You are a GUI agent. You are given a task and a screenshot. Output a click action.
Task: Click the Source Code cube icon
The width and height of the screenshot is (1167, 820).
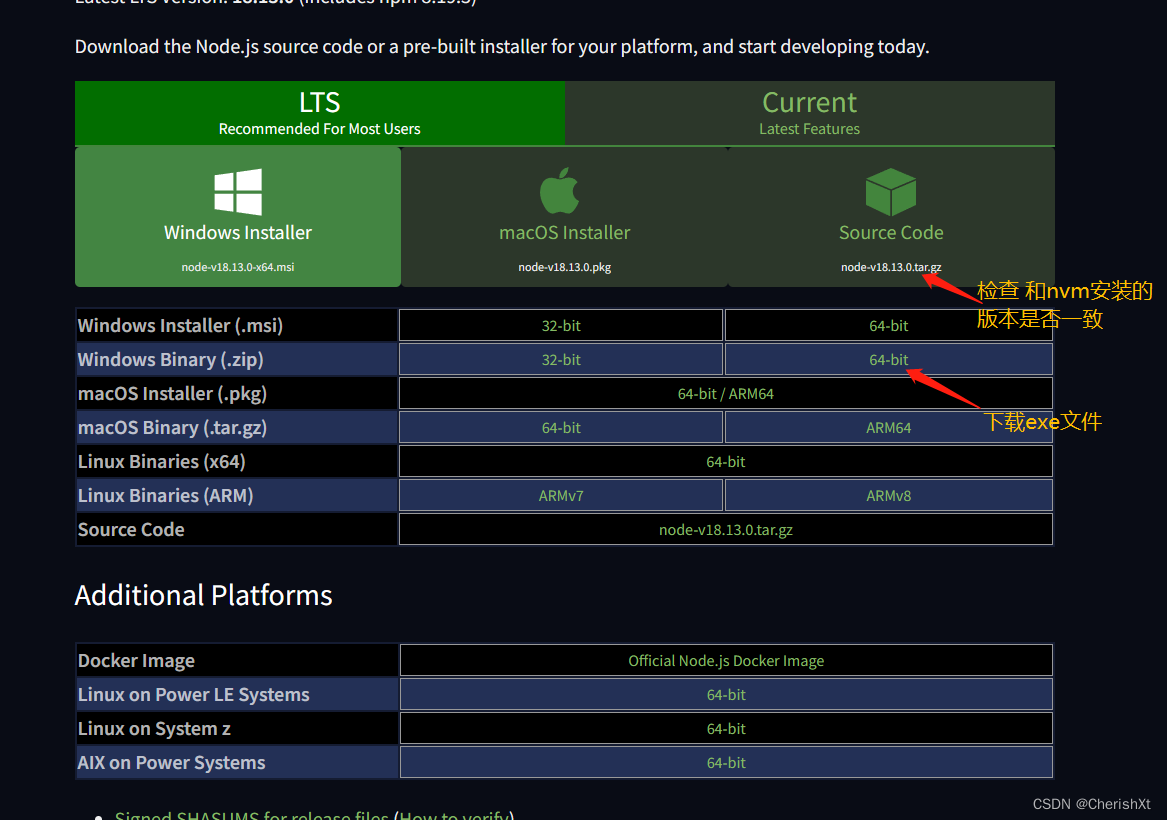pyautogui.click(x=891, y=192)
